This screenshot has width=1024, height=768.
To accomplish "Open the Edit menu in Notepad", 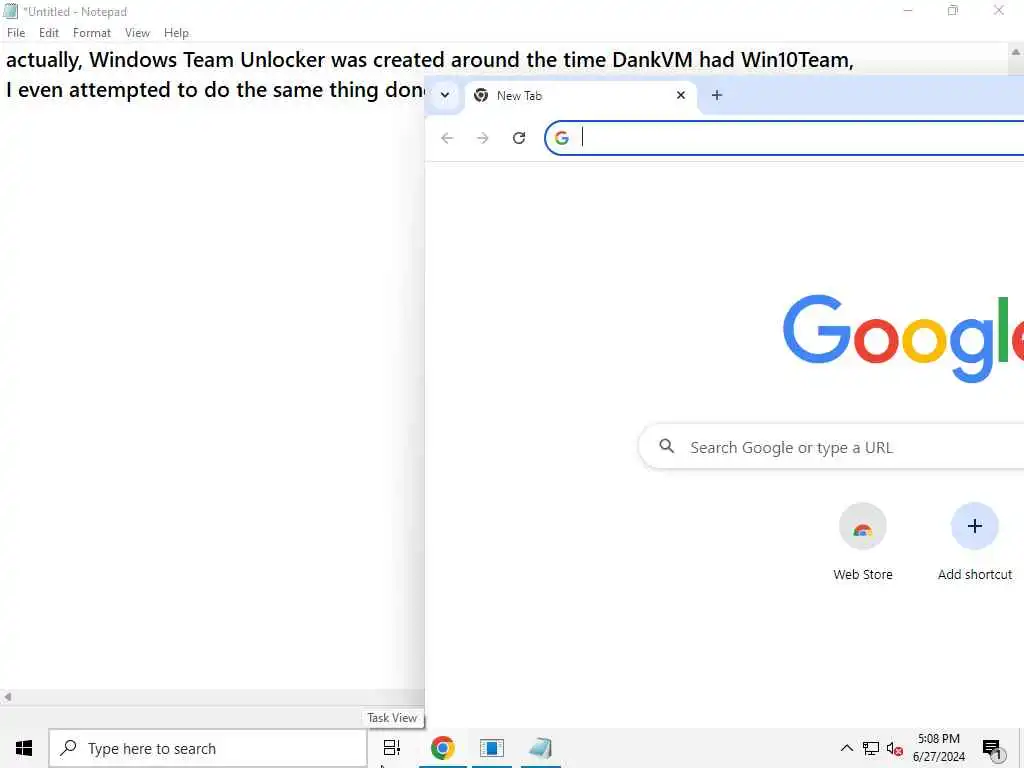I will coord(48,33).
